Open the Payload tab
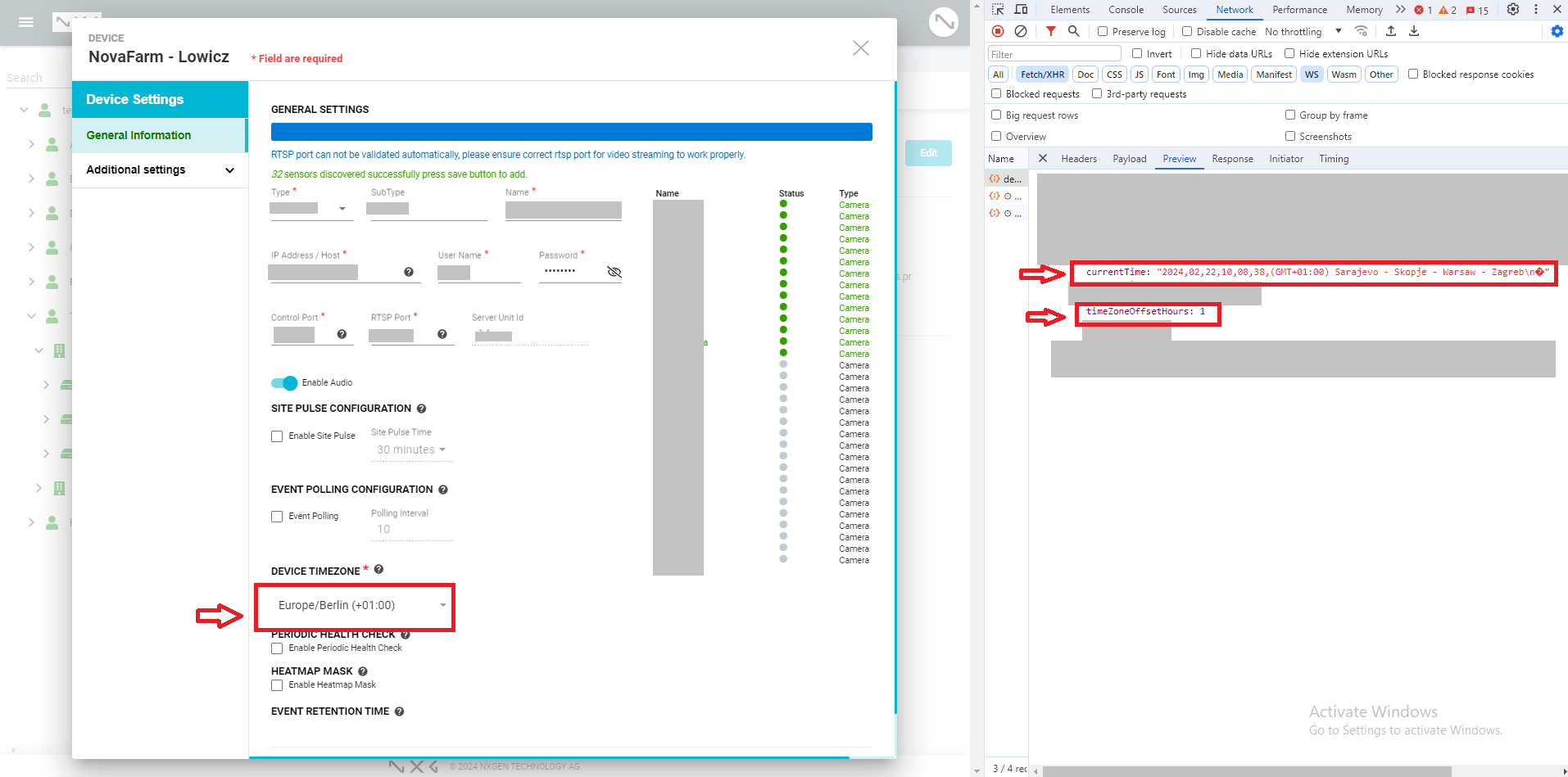1568x777 pixels. (1129, 159)
